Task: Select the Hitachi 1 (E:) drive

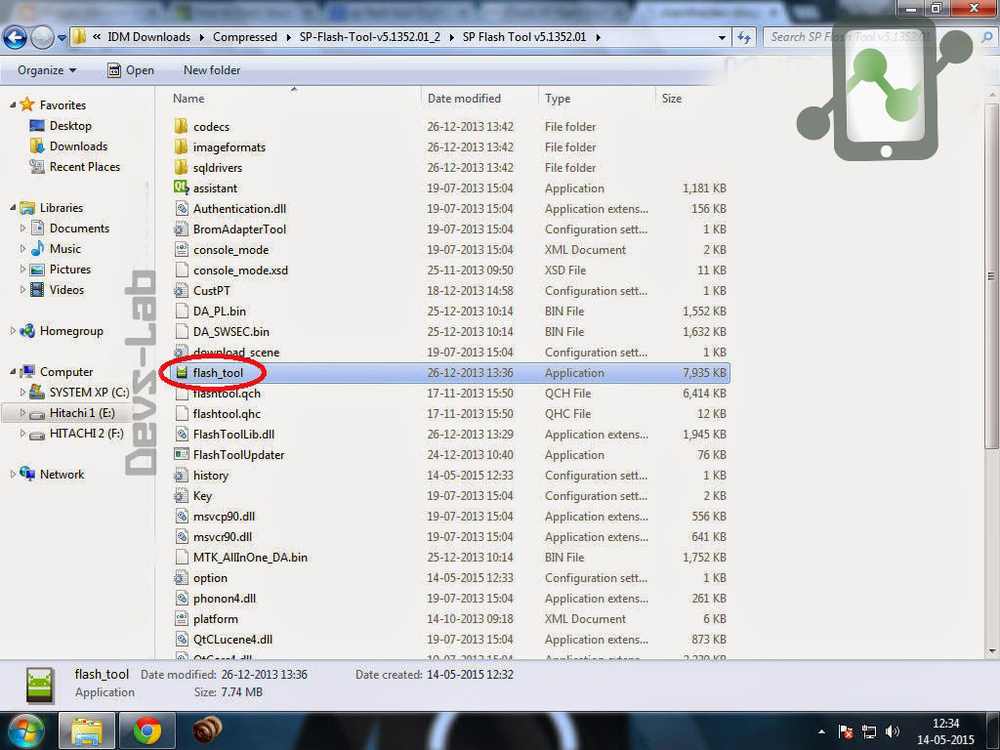Action: 82,413
